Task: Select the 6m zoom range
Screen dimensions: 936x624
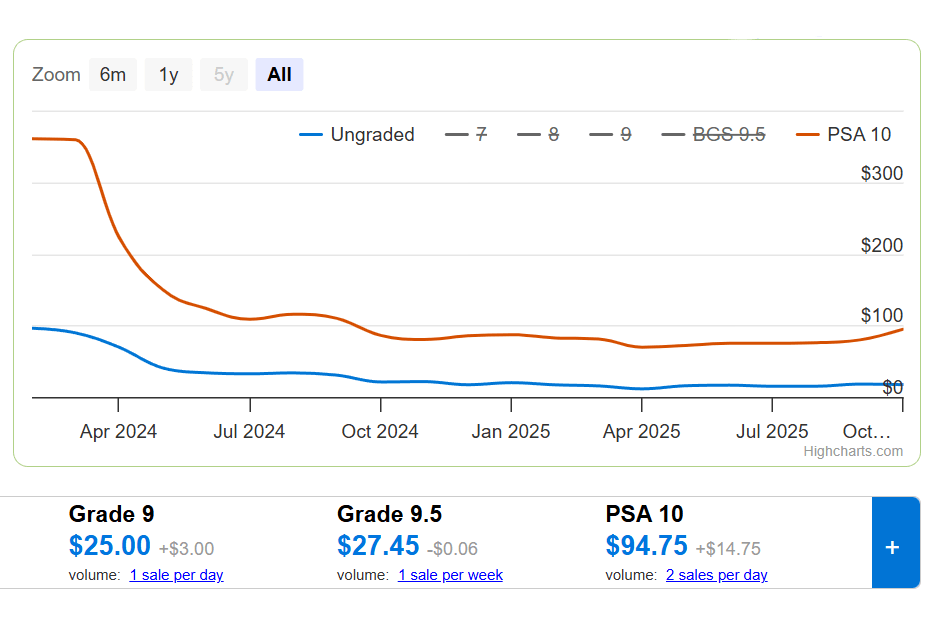Action: point(113,75)
